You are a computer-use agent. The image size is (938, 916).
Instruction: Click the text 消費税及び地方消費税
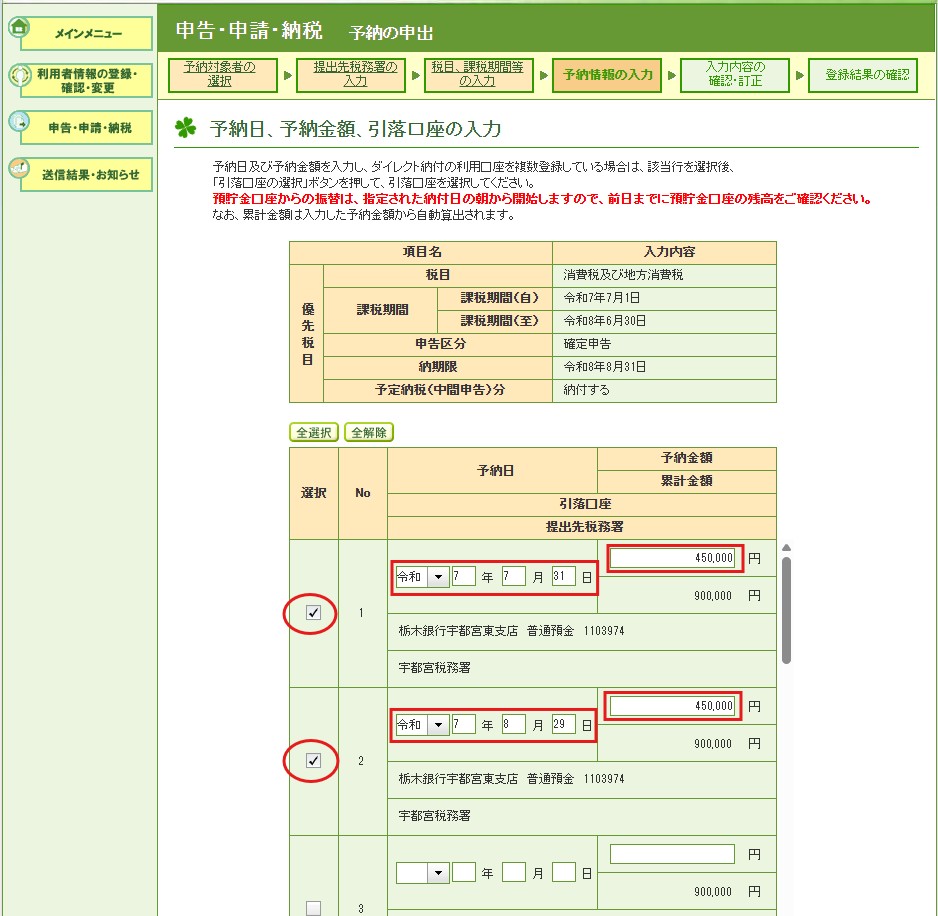(x=623, y=275)
